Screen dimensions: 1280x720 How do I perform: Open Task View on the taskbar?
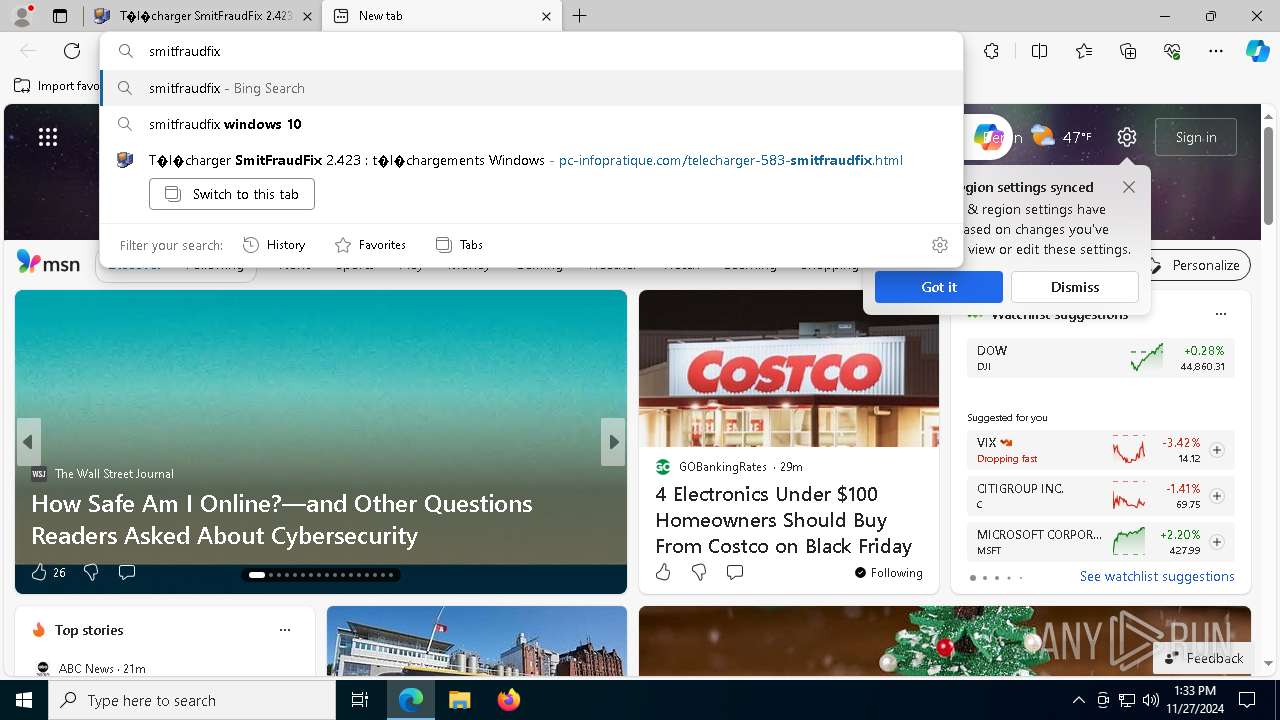coord(360,700)
